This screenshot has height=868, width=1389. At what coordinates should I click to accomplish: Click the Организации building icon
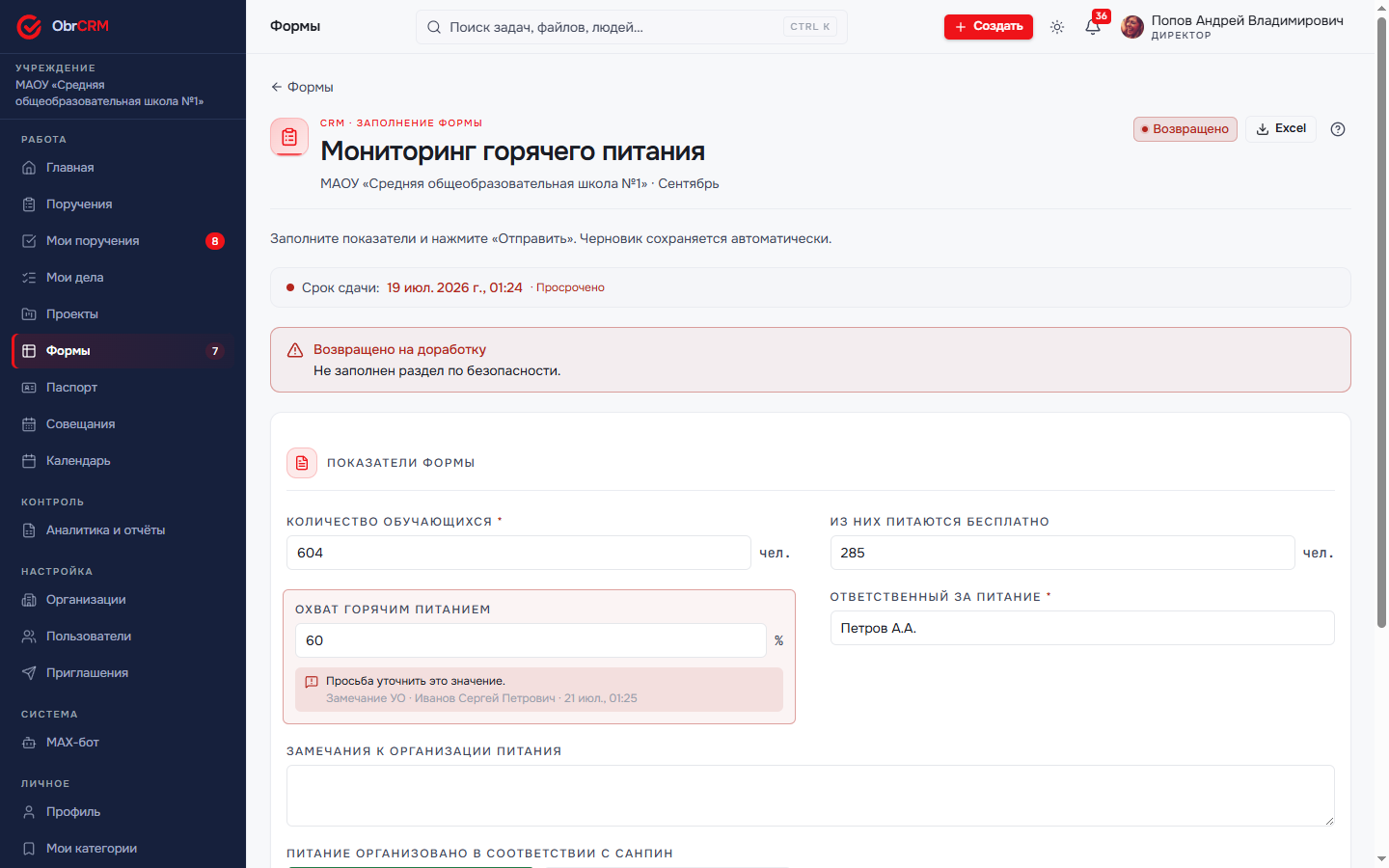tap(29, 600)
